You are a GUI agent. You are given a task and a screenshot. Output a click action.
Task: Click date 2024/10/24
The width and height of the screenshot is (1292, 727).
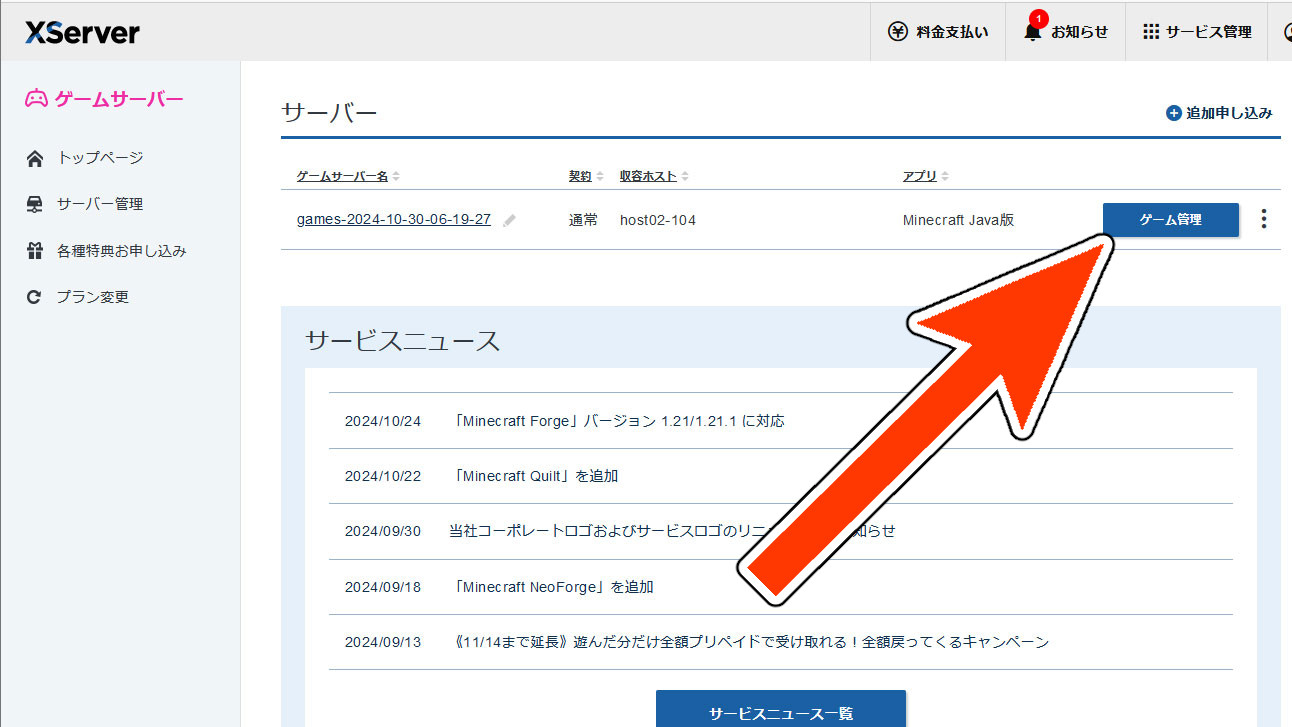(383, 421)
